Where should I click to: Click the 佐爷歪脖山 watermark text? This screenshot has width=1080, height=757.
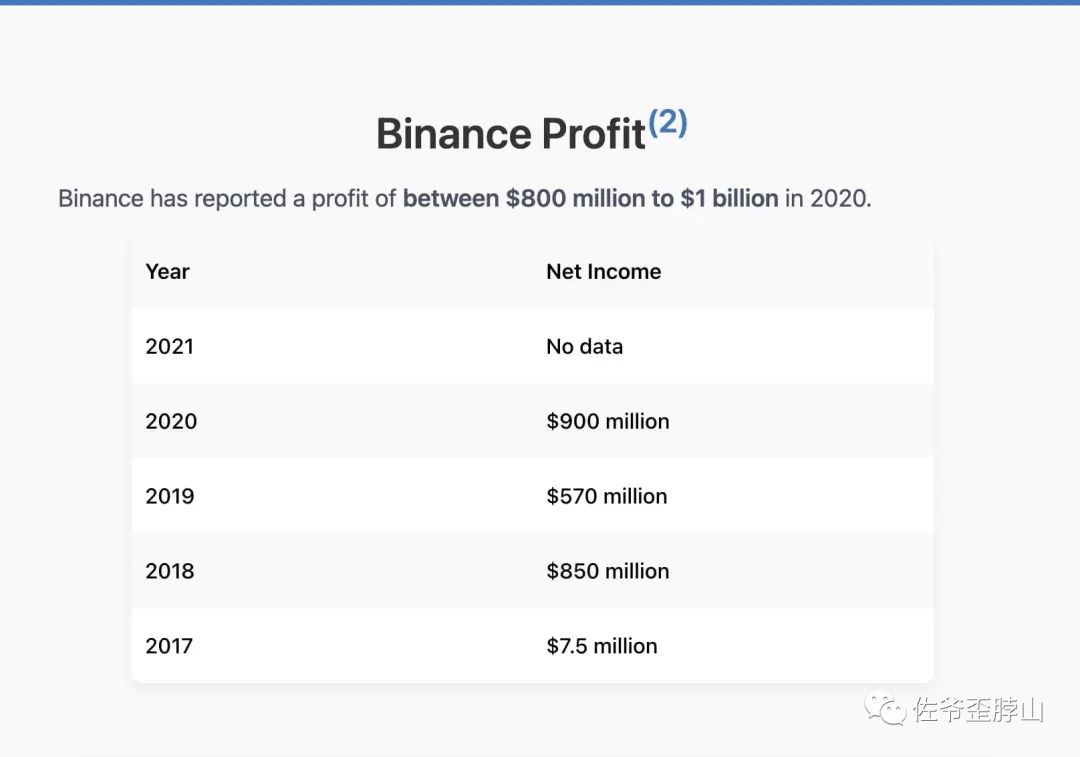[x=978, y=711]
